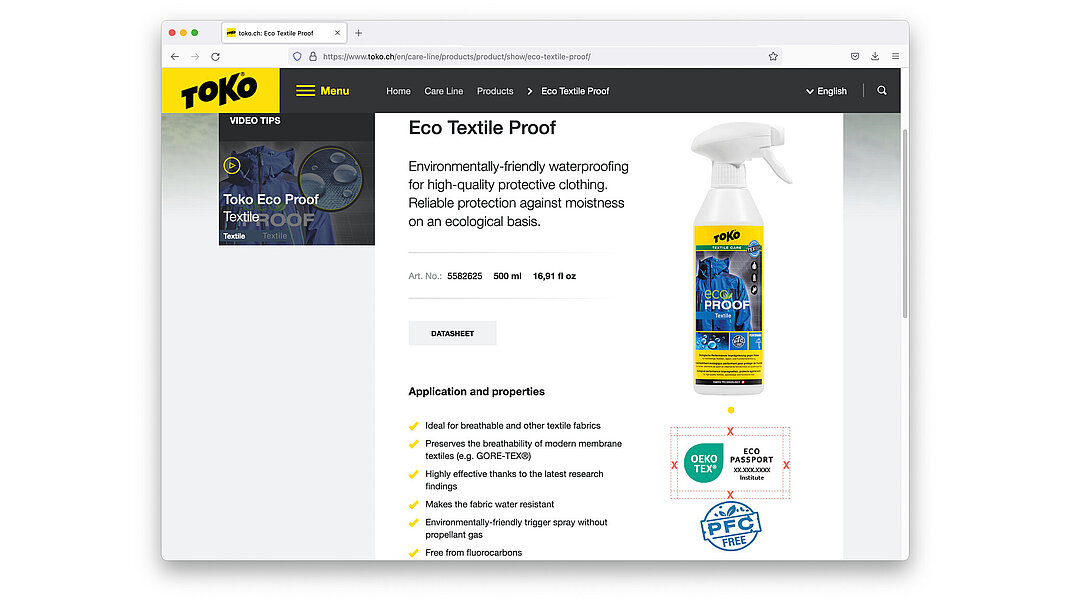This screenshot has height=601, width=1070.
Task: Select Products breadcrumb link
Action: coord(495,91)
